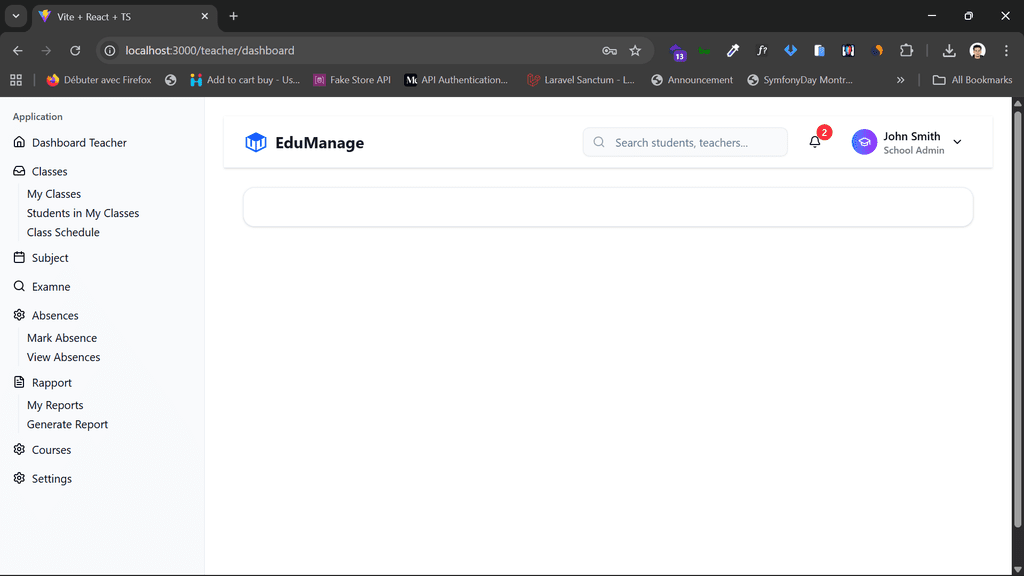Click the calendar icon next to Subject
This screenshot has width=1024, height=576.
pos(19,257)
